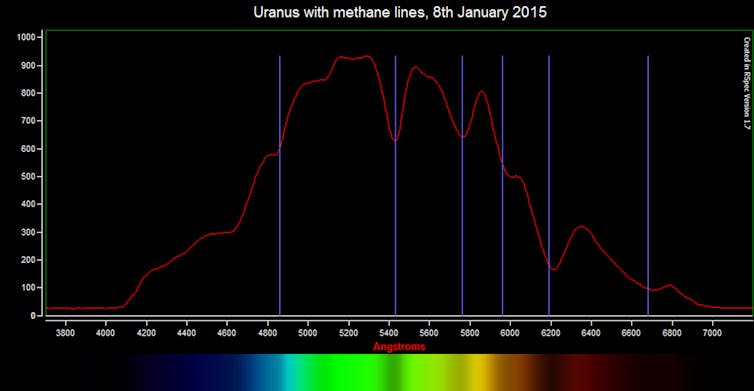This screenshot has height=391, width=754.
Task: Click the methane line near 6190 Angstroms
Action: (549, 186)
